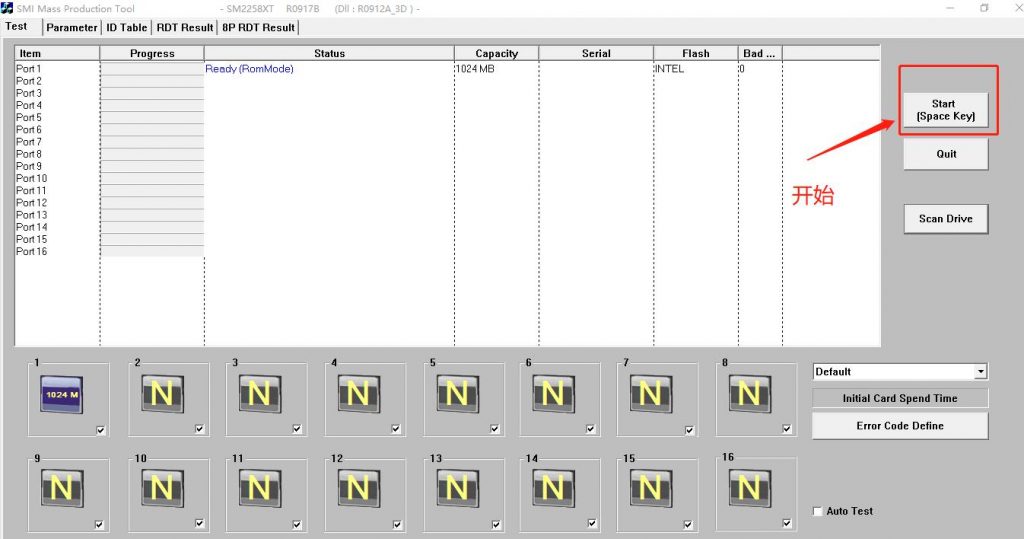Enable the Auto Test checkbox
The image size is (1024, 539).
[818, 512]
